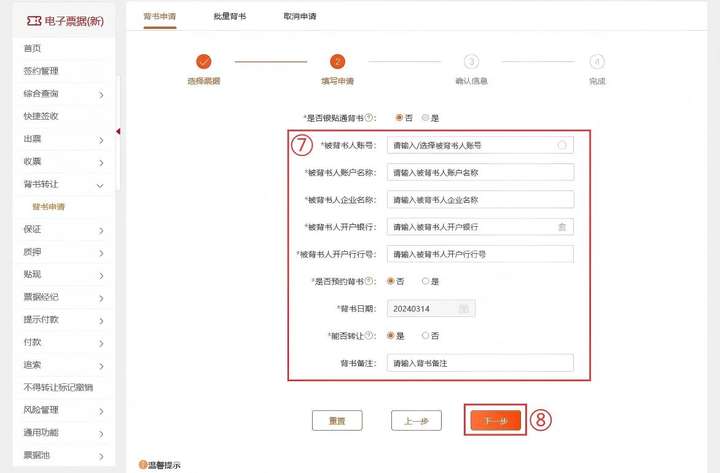Expand 票据池 menu chevron
Viewport: 720px width, 473px height.
coord(101,456)
